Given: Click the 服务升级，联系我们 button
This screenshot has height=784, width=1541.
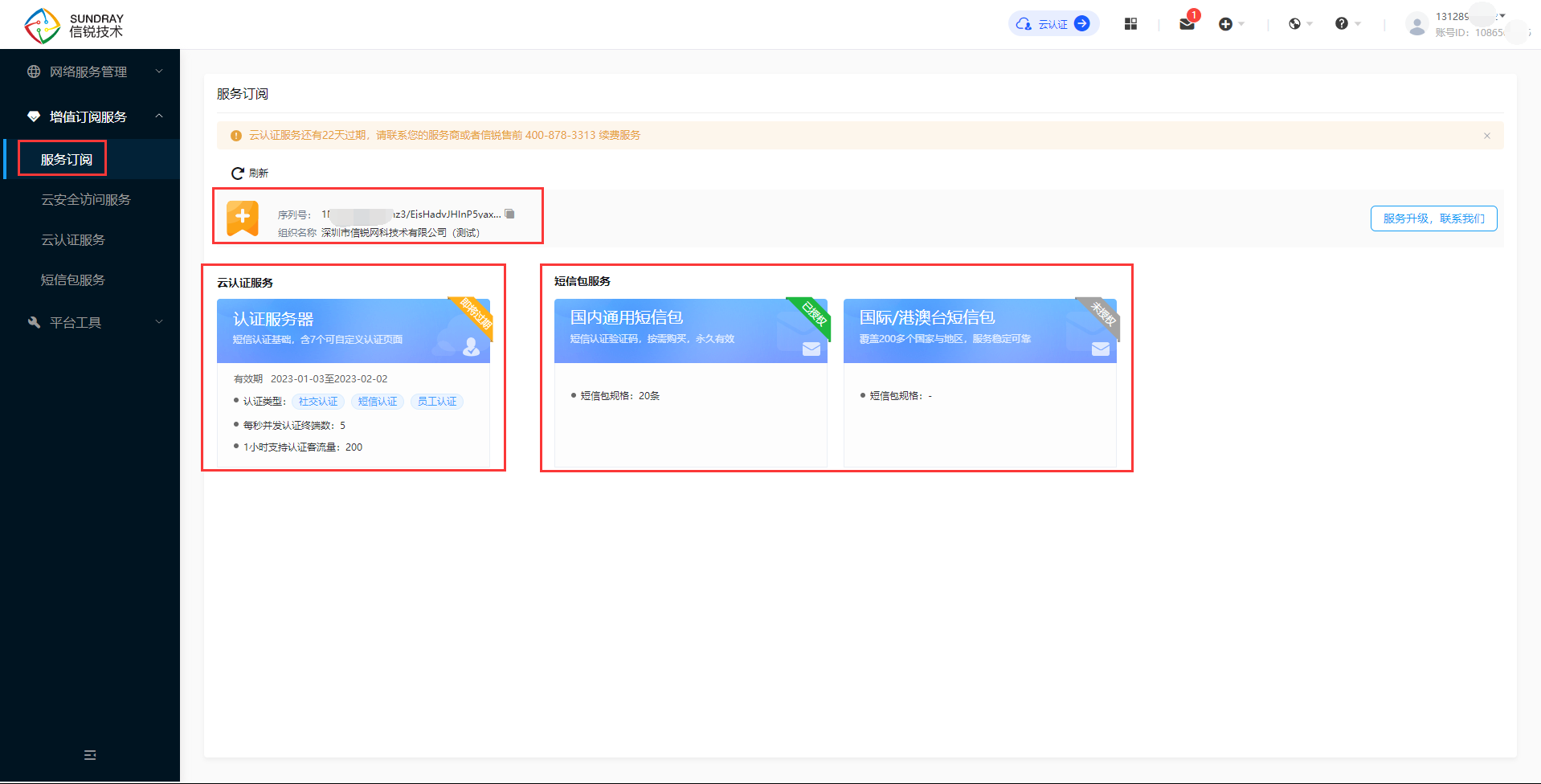Looking at the screenshot, I should pos(1433,218).
